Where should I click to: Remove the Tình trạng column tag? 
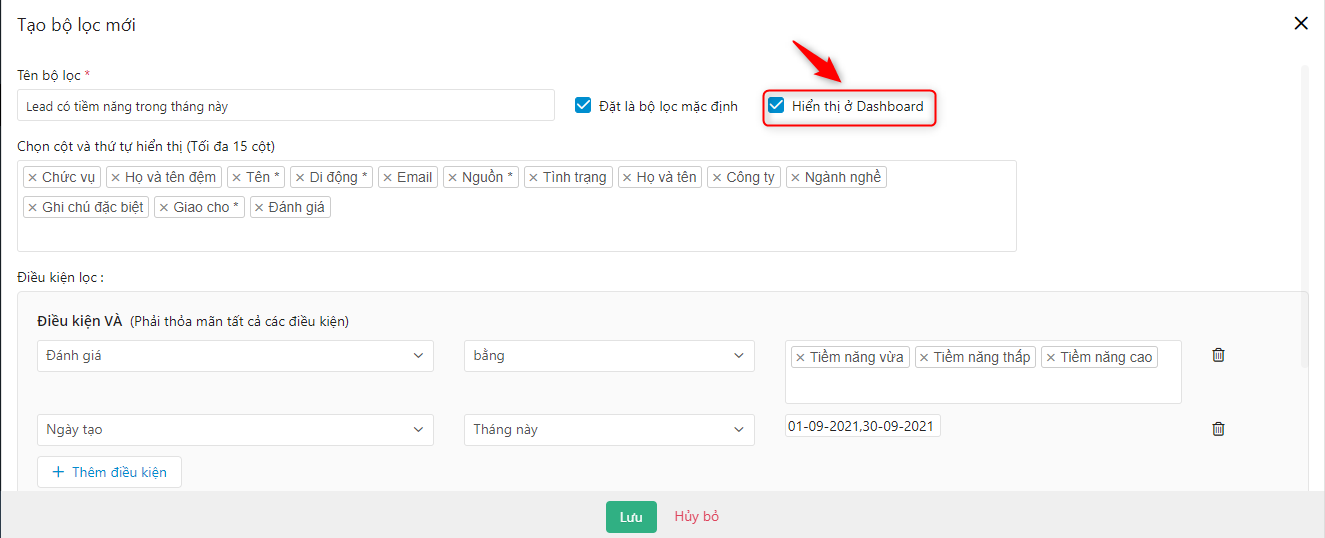pos(533,178)
